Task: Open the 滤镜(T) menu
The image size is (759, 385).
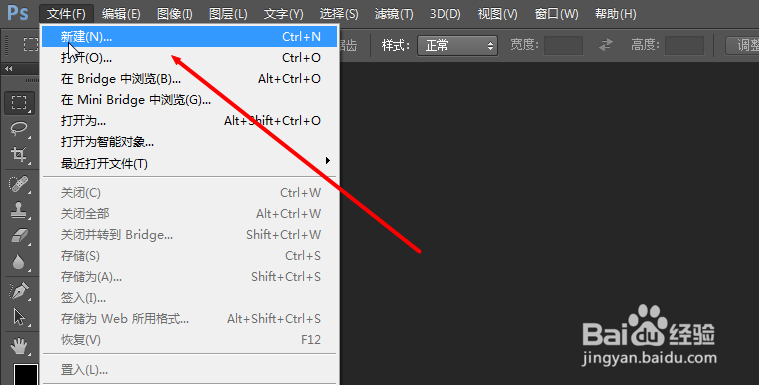Action: [x=394, y=14]
